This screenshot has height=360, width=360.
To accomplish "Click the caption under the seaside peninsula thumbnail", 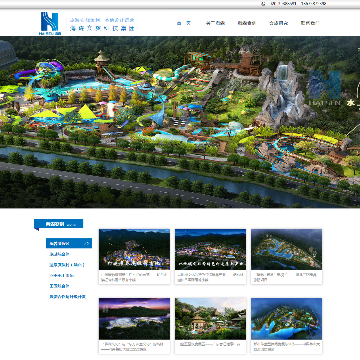I will 286,347.
